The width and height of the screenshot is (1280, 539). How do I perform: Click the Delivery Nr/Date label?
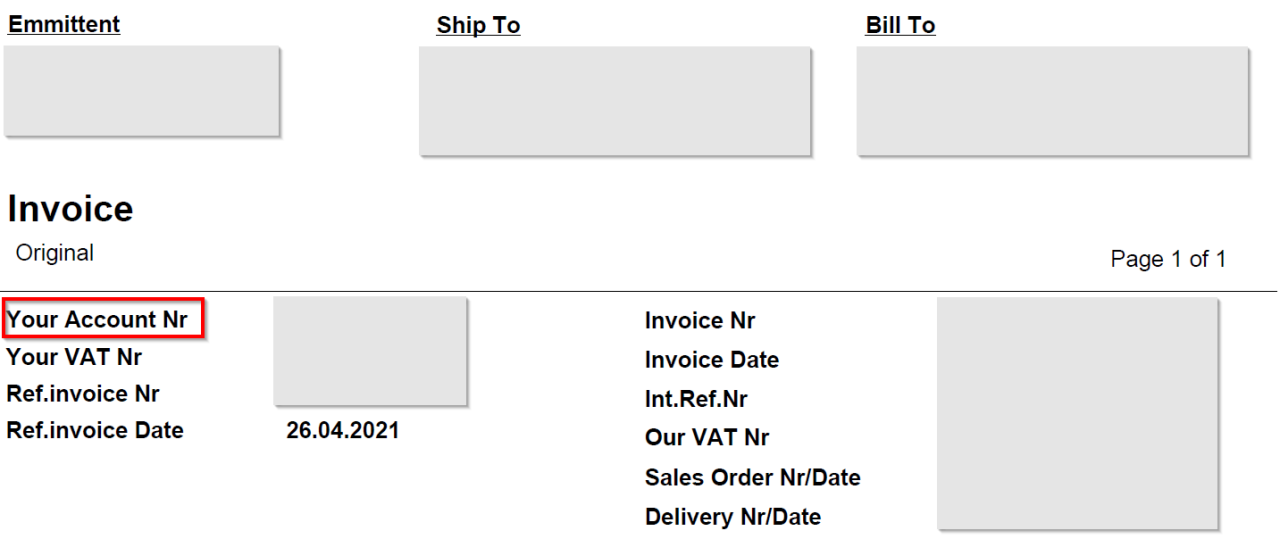tap(733, 517)
